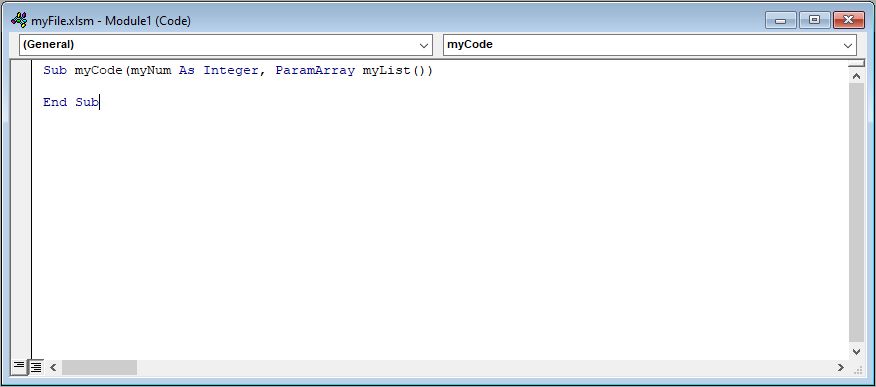Viewport: 876px width, 387px height.
Task: Minimize the Module1 code window
Action: (780, 21)
